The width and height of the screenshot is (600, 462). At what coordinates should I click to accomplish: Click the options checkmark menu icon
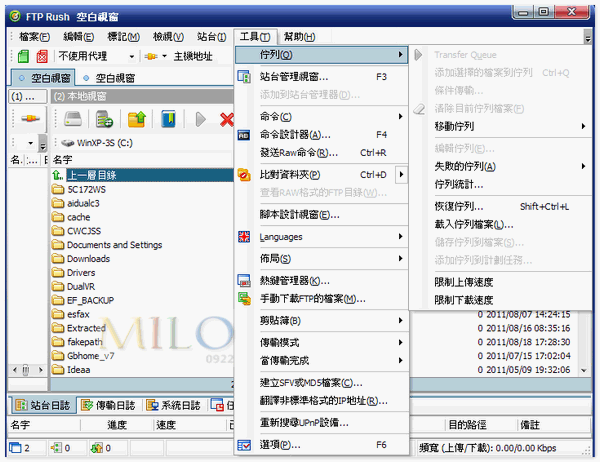(x=244, y=445)
